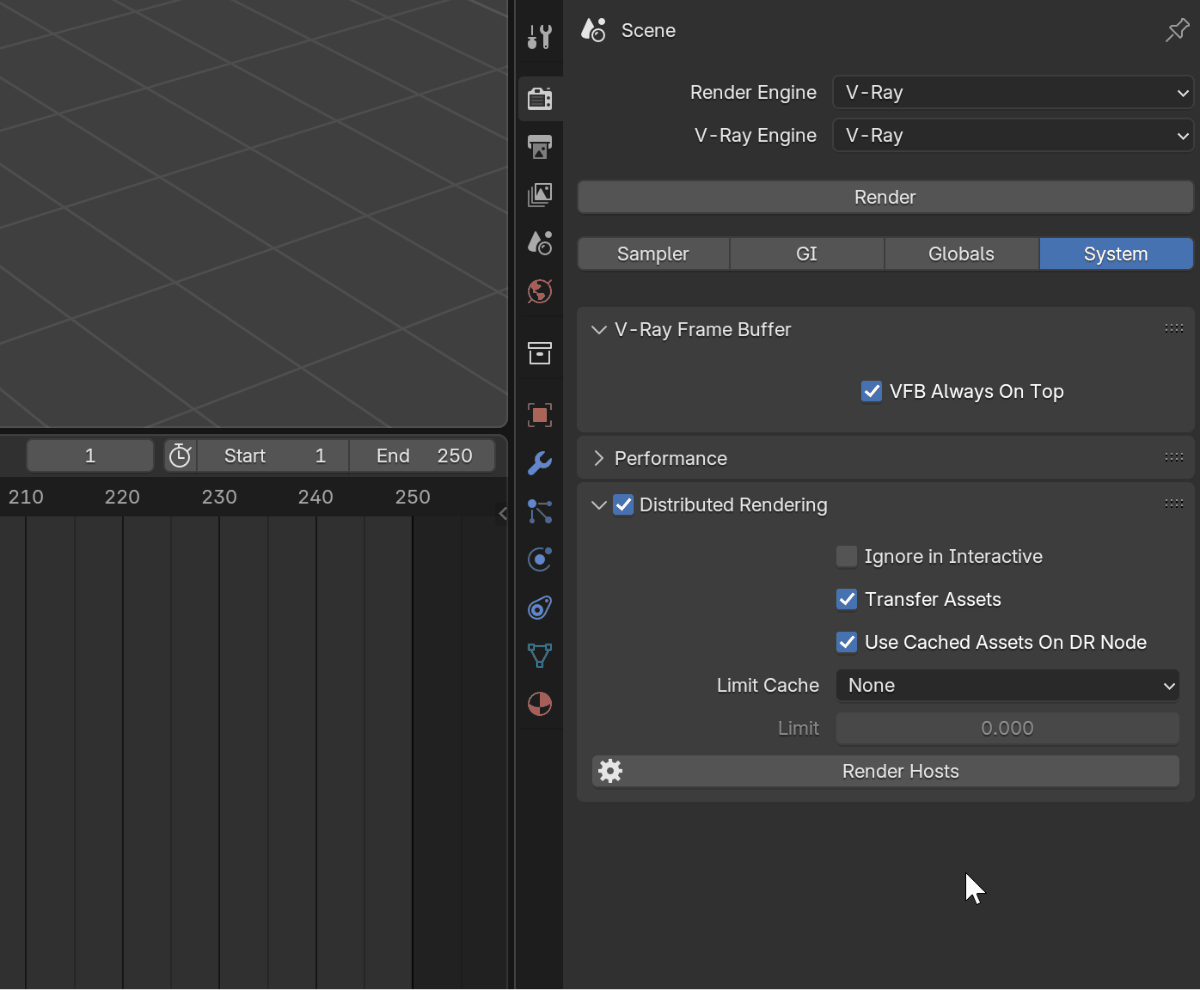
Task: Open the Limit Cache dropdown
Action: 1007,685
